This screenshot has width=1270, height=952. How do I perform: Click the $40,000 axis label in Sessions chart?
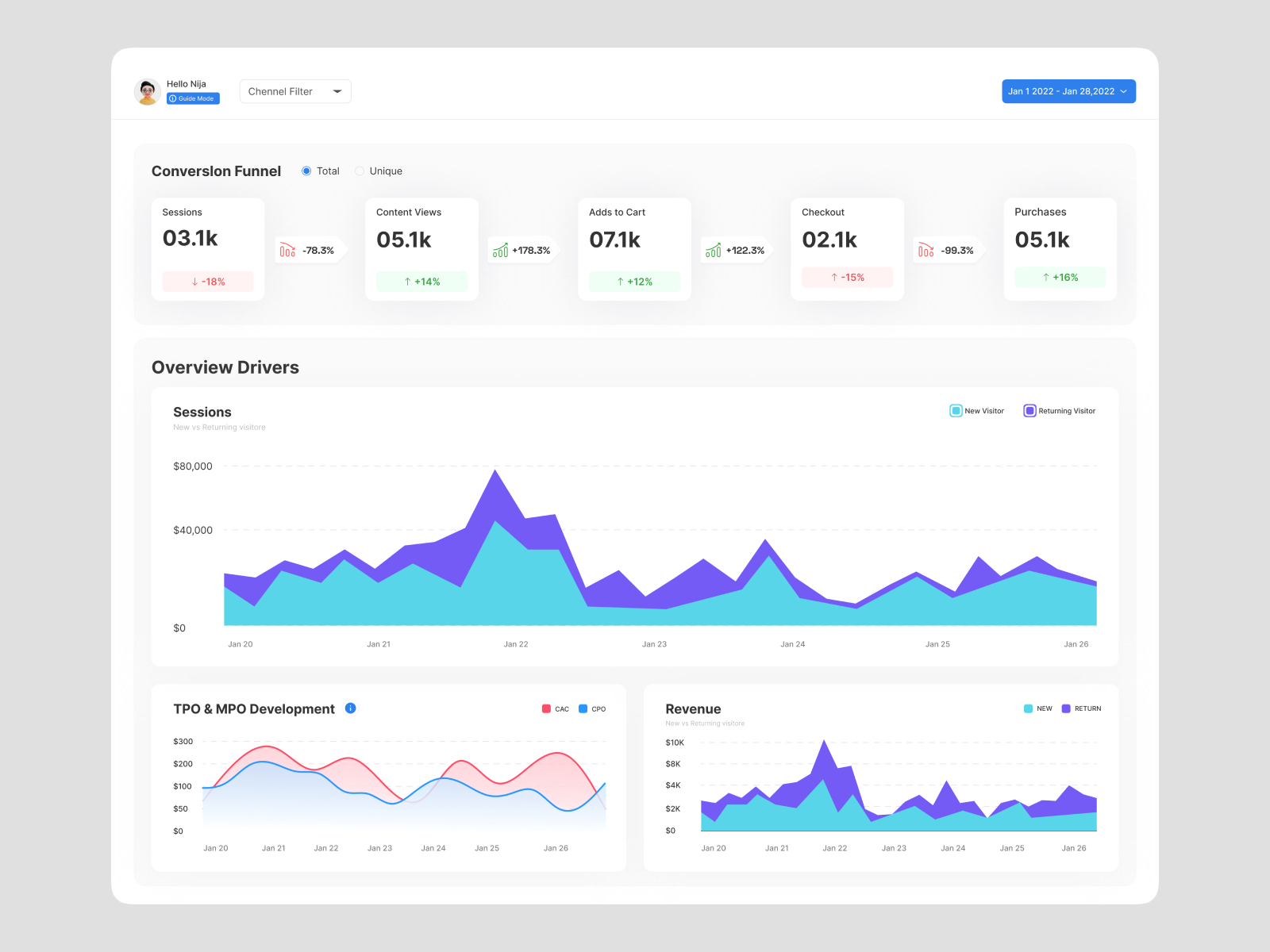click(x=193, y=530)
